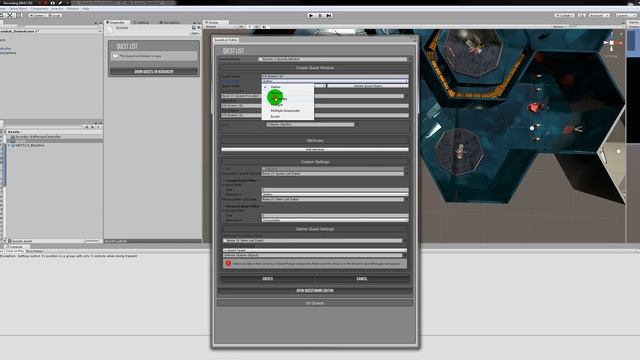Image resolution: width=640 pixels, height=360 pixels.
Task: Toggle the Global/Local handle button
Action: (x=54, y=16)
